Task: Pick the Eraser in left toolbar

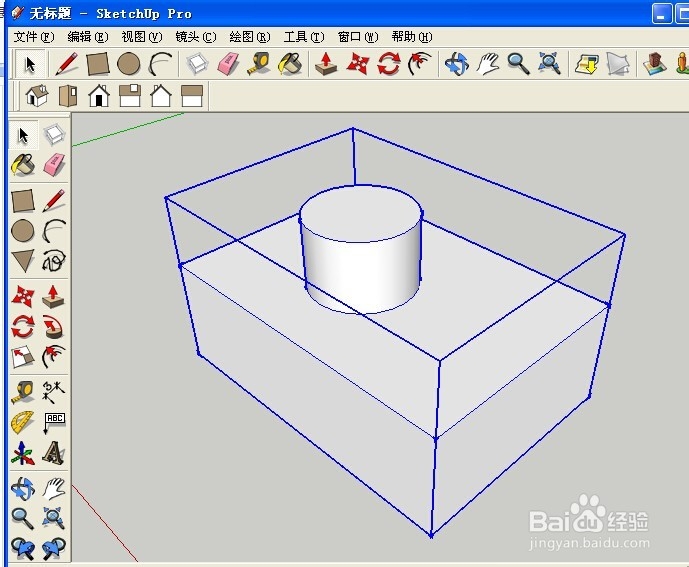Action: [x=54, y=165]
